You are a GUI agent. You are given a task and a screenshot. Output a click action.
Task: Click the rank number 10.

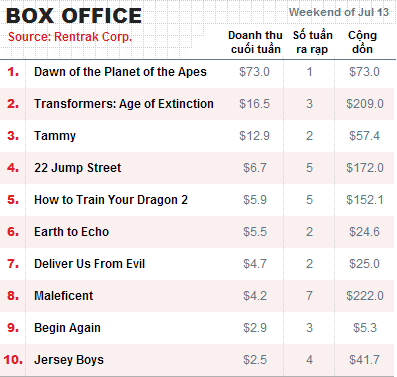pyautogui.click(x=13, y=360)
